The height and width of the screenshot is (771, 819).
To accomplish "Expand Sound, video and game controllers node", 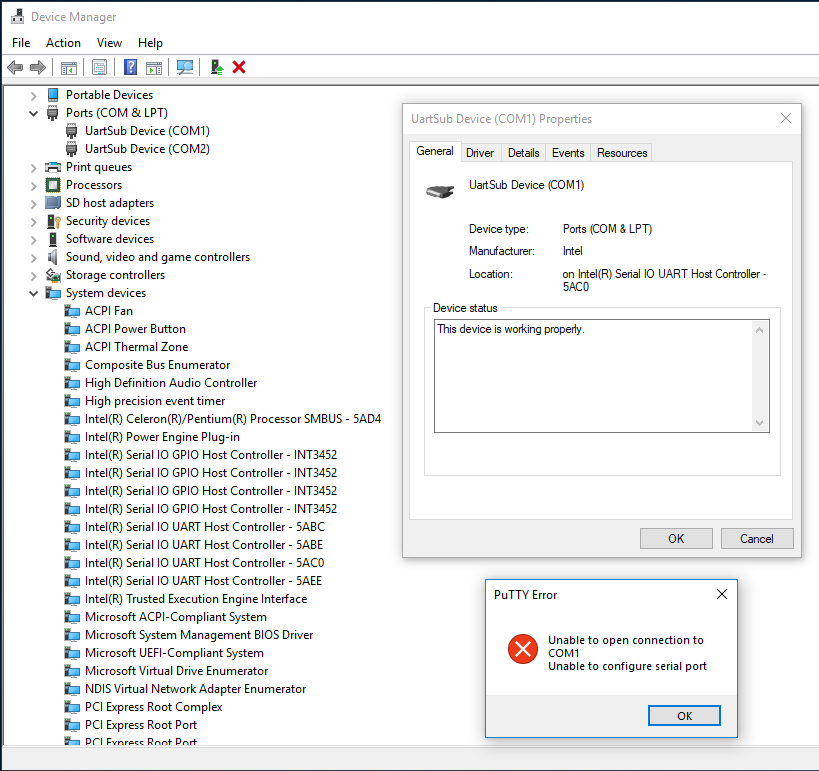I will point(33,258).
